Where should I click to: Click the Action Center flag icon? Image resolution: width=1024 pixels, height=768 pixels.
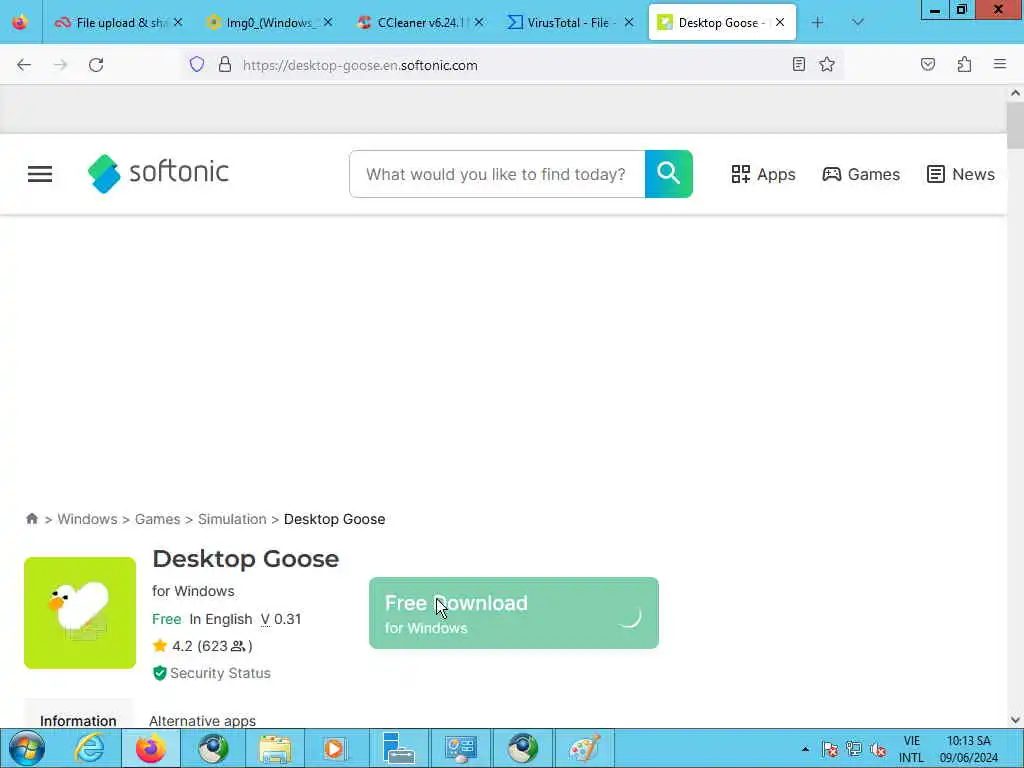(830, 749)
